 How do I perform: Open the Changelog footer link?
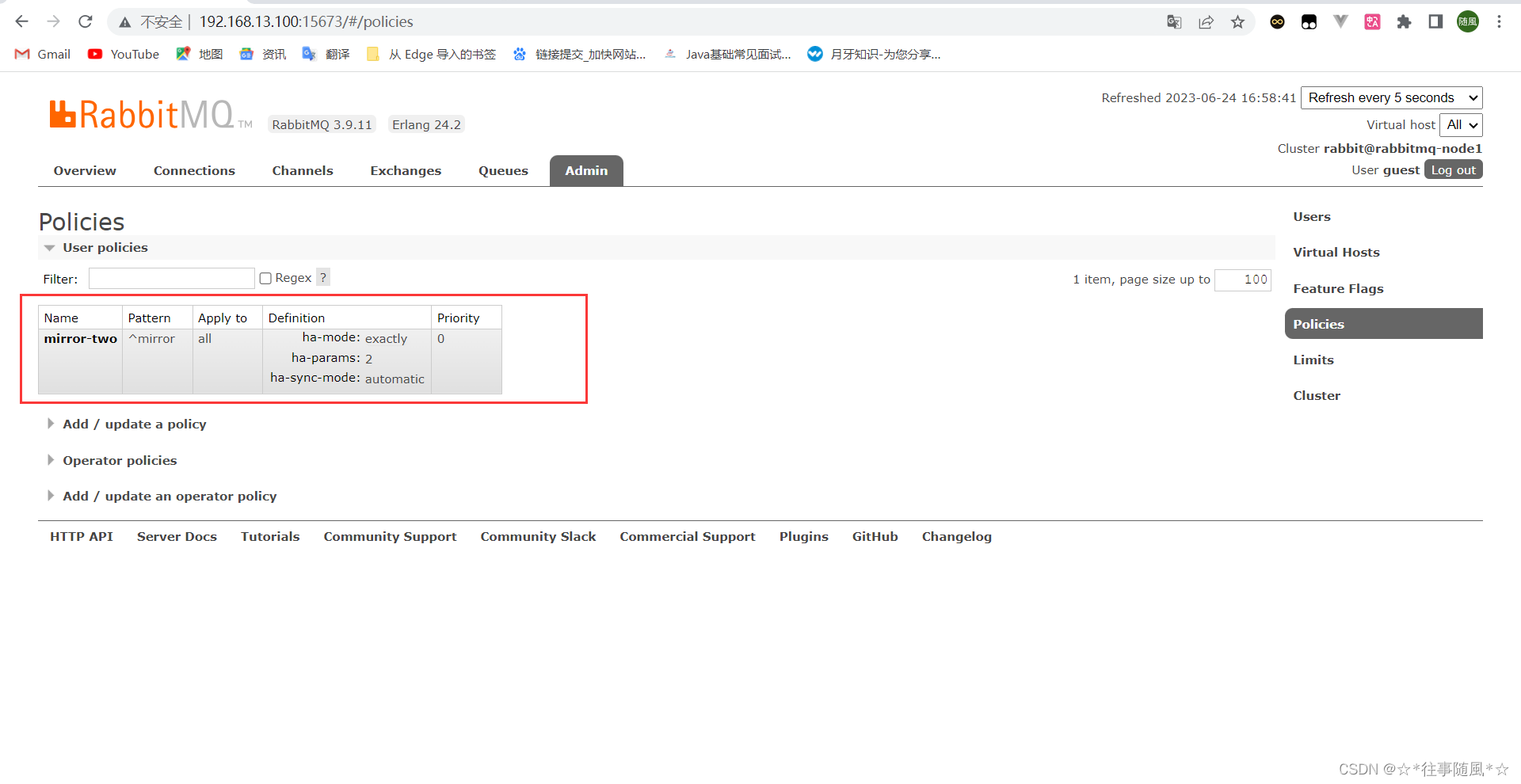pyautogui.click(x=956, y=536)
